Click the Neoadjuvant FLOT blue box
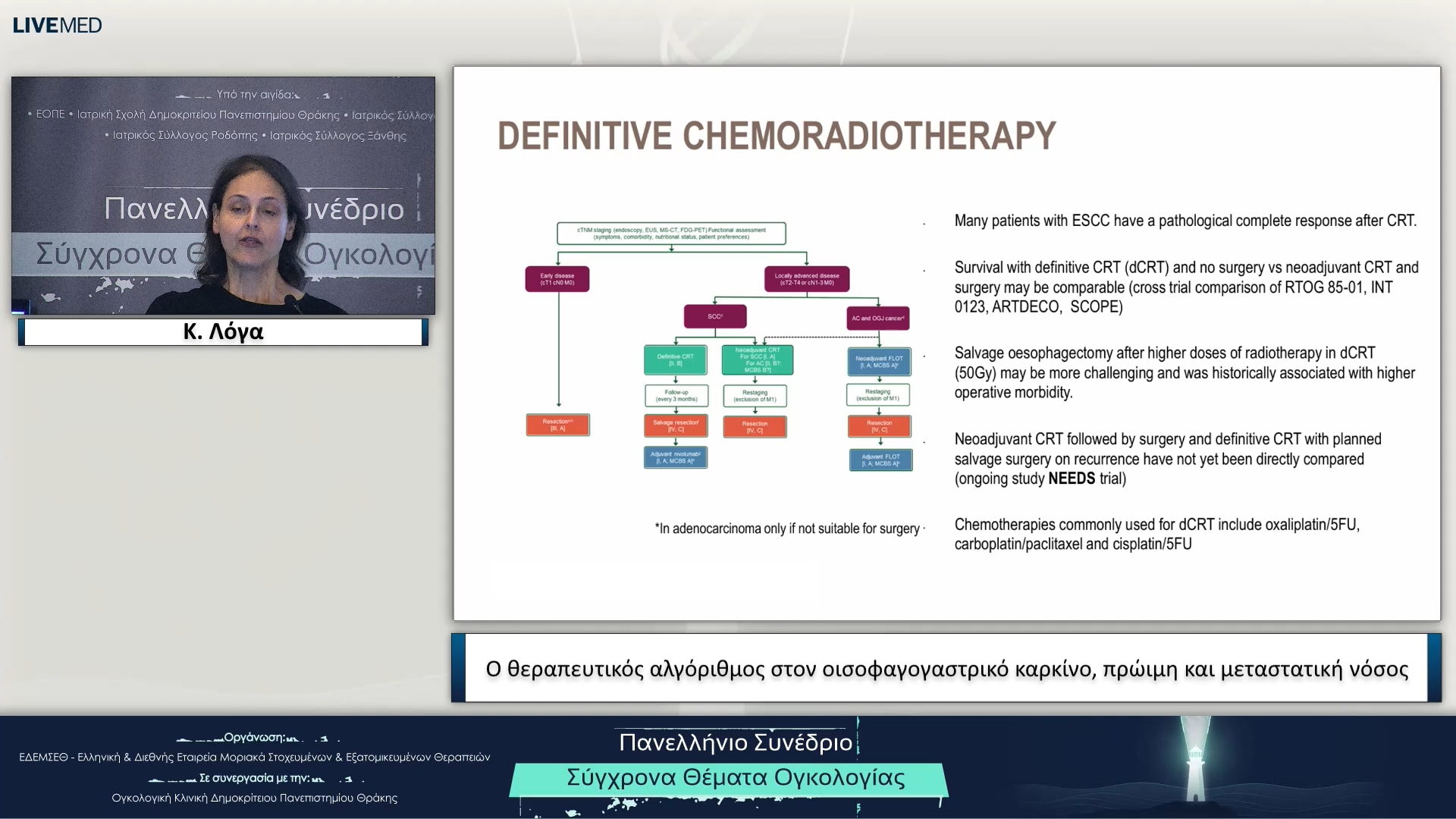This screenshot has height=819, width=1456. click(x=879, y=362)
